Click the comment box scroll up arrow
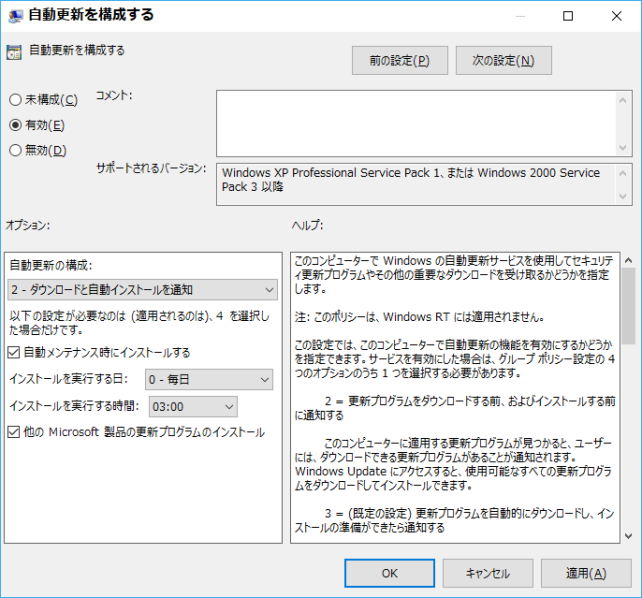Screen dimensions: 642x598 tap(623, 100)
